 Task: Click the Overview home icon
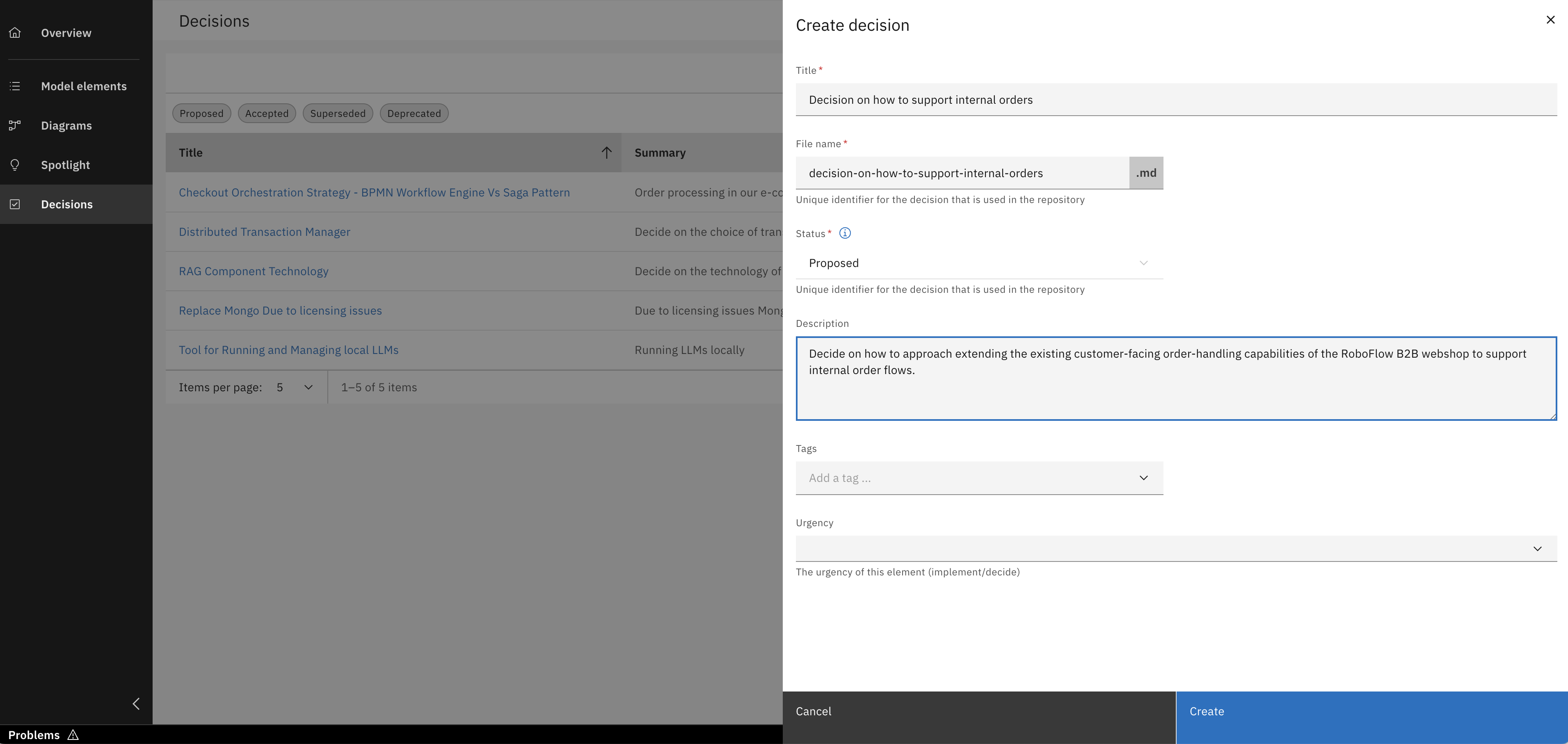pos(15,33)
